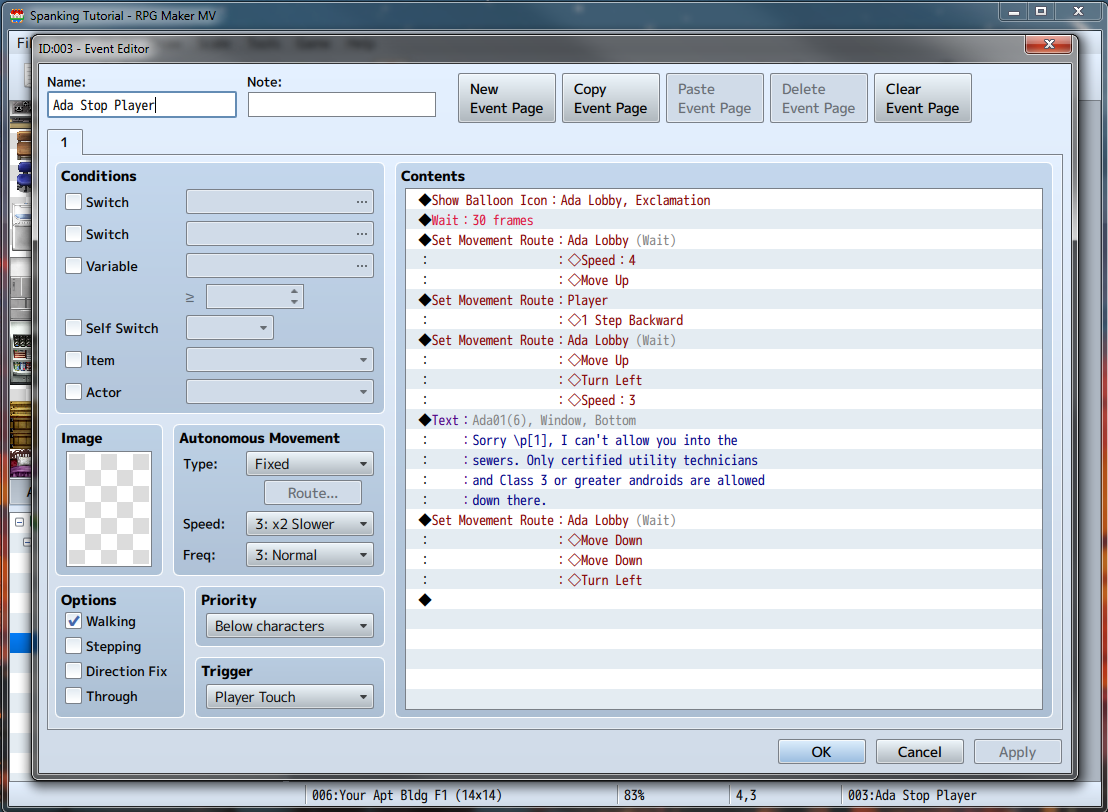Click the Apply button
Viewport: 1108px width, 812px height.
coord(1017,751)
